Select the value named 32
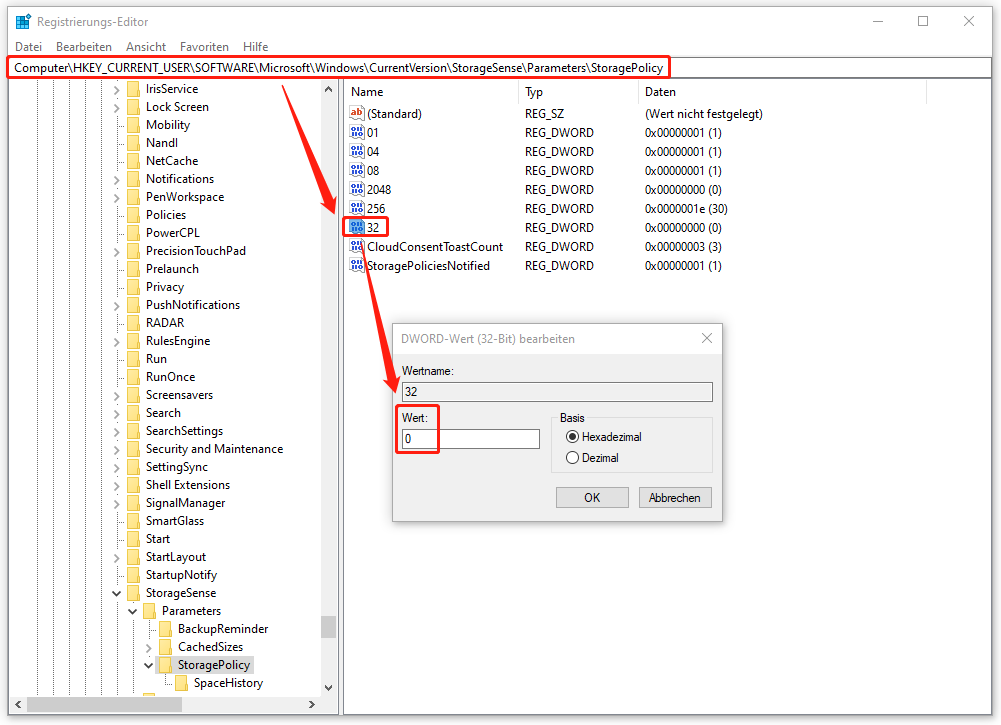 pos(373,227)
